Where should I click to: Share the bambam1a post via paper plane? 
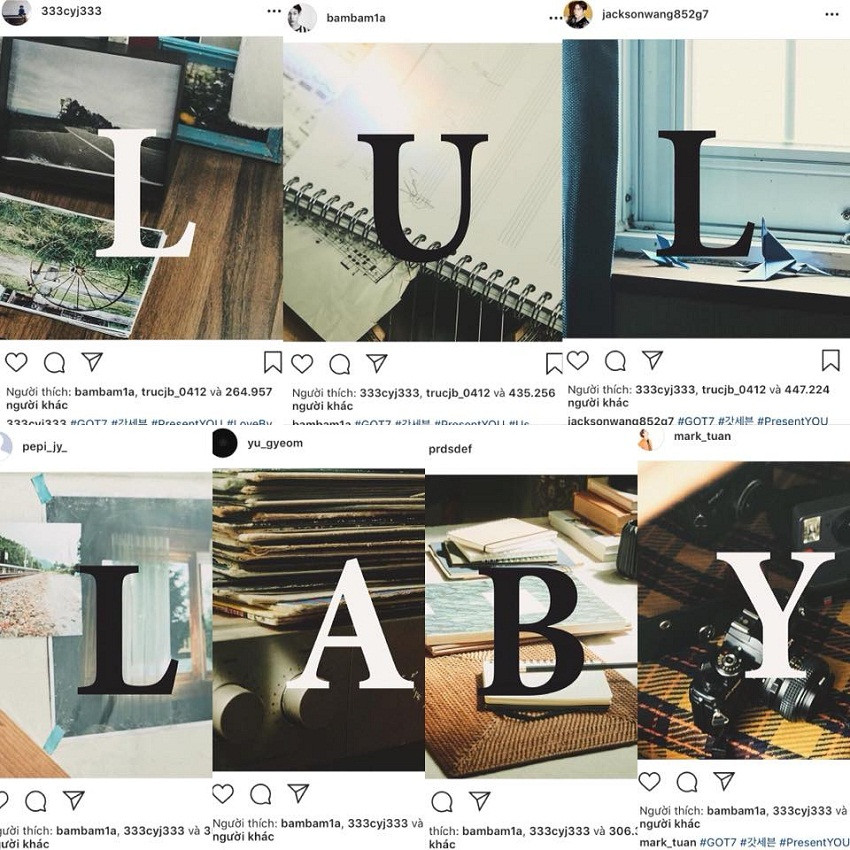[377, 363]
